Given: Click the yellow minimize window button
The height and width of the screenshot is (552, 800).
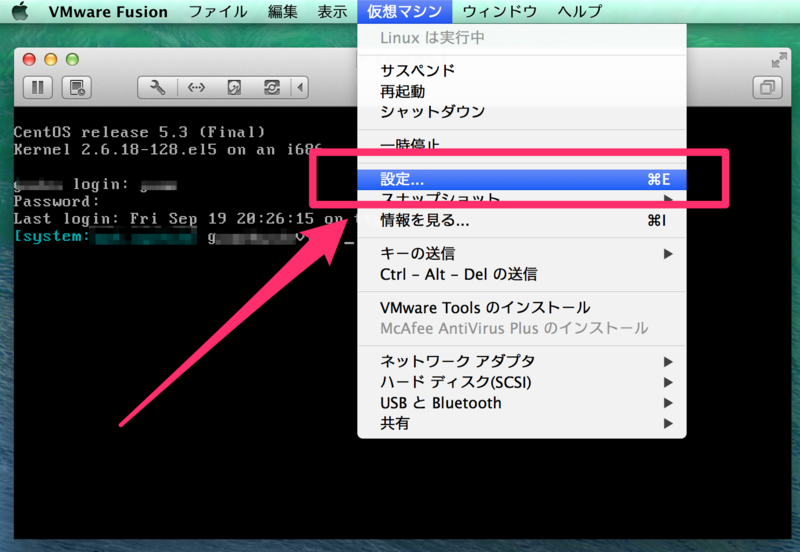Looking at the screenshot, I should coord(51,60).
